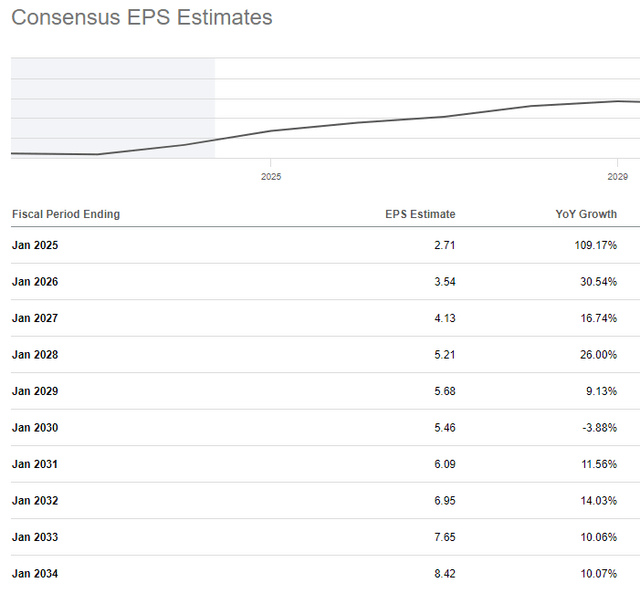Click YoY growth value 16.74%
The height and width of the screenshot is (593, 640).
(599, 318)
